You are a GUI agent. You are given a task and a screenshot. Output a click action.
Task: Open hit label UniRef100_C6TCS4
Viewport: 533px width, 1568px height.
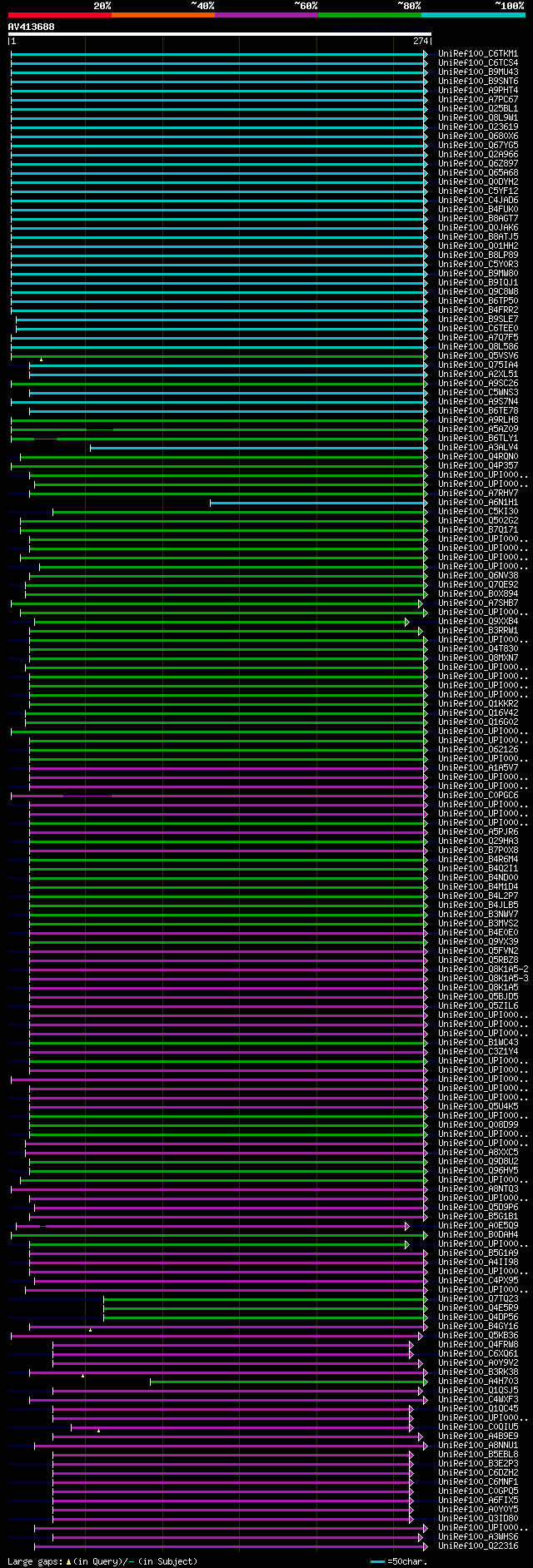point(478,63)
